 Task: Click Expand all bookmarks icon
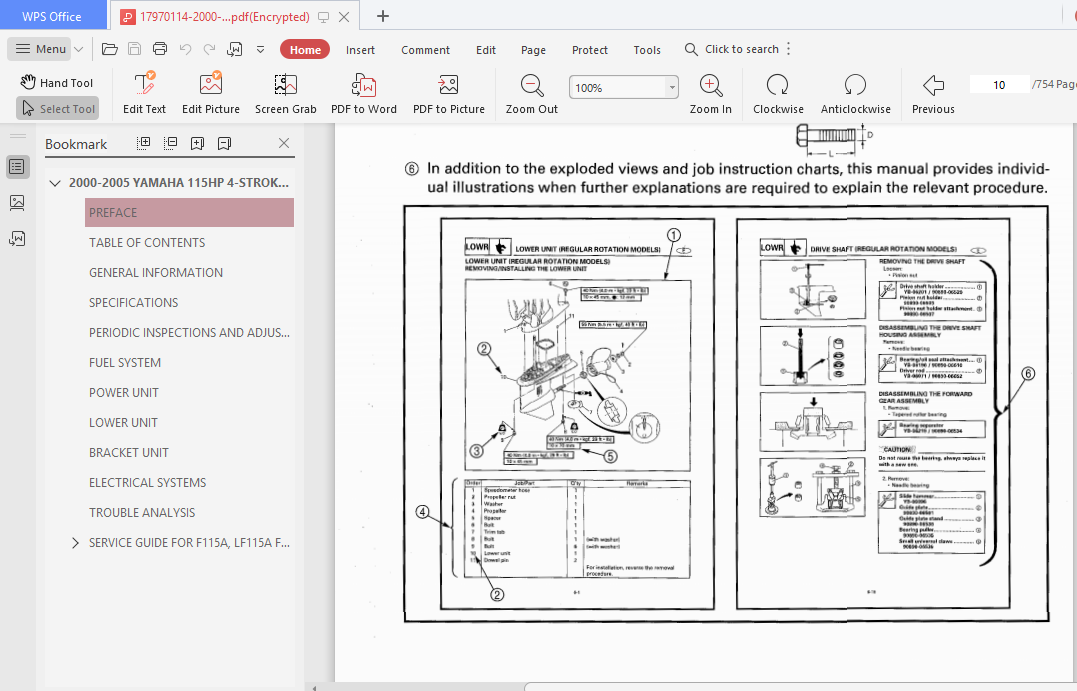coord(144,143)
